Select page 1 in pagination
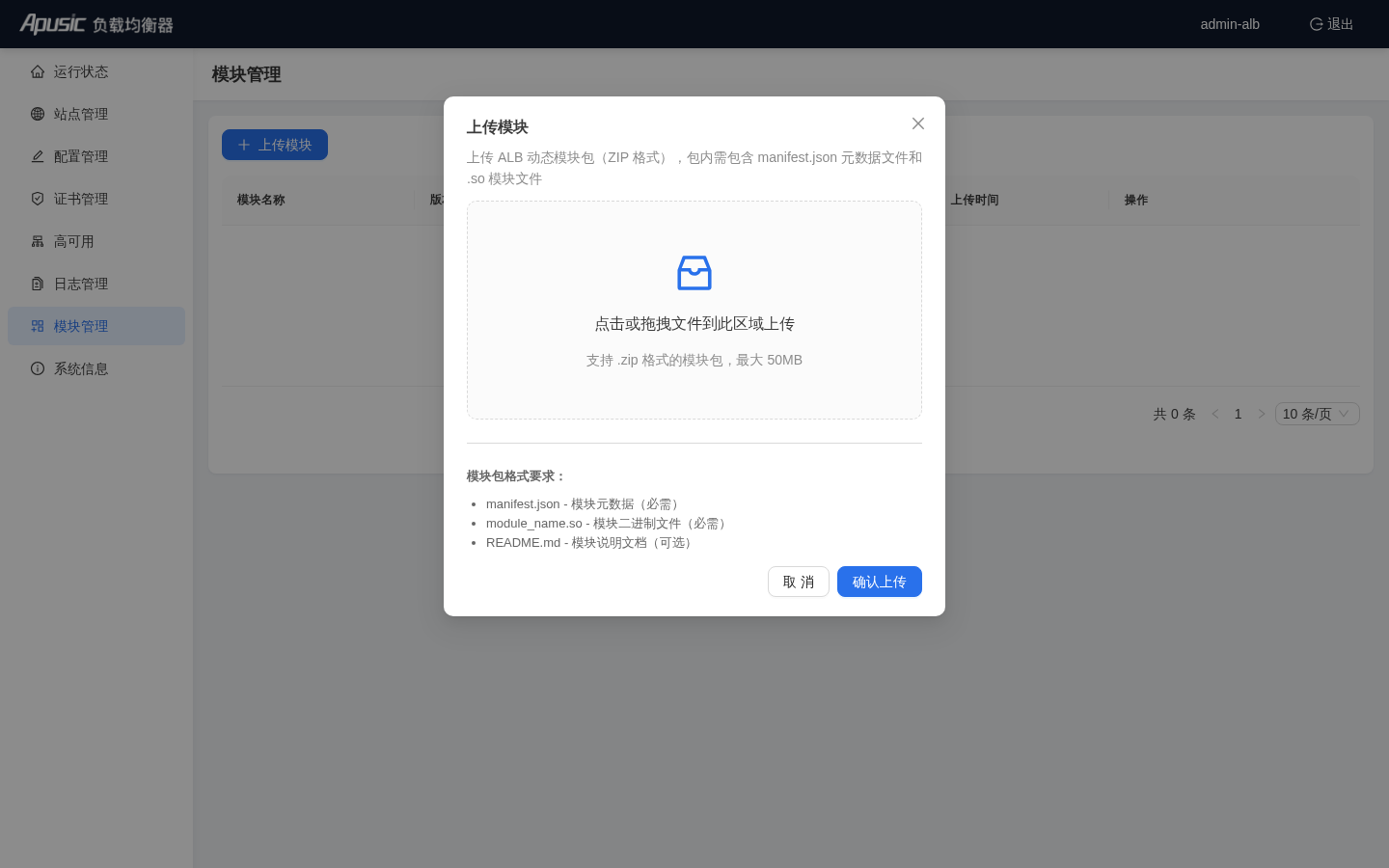1389x868 pixels. point(1239,414)
